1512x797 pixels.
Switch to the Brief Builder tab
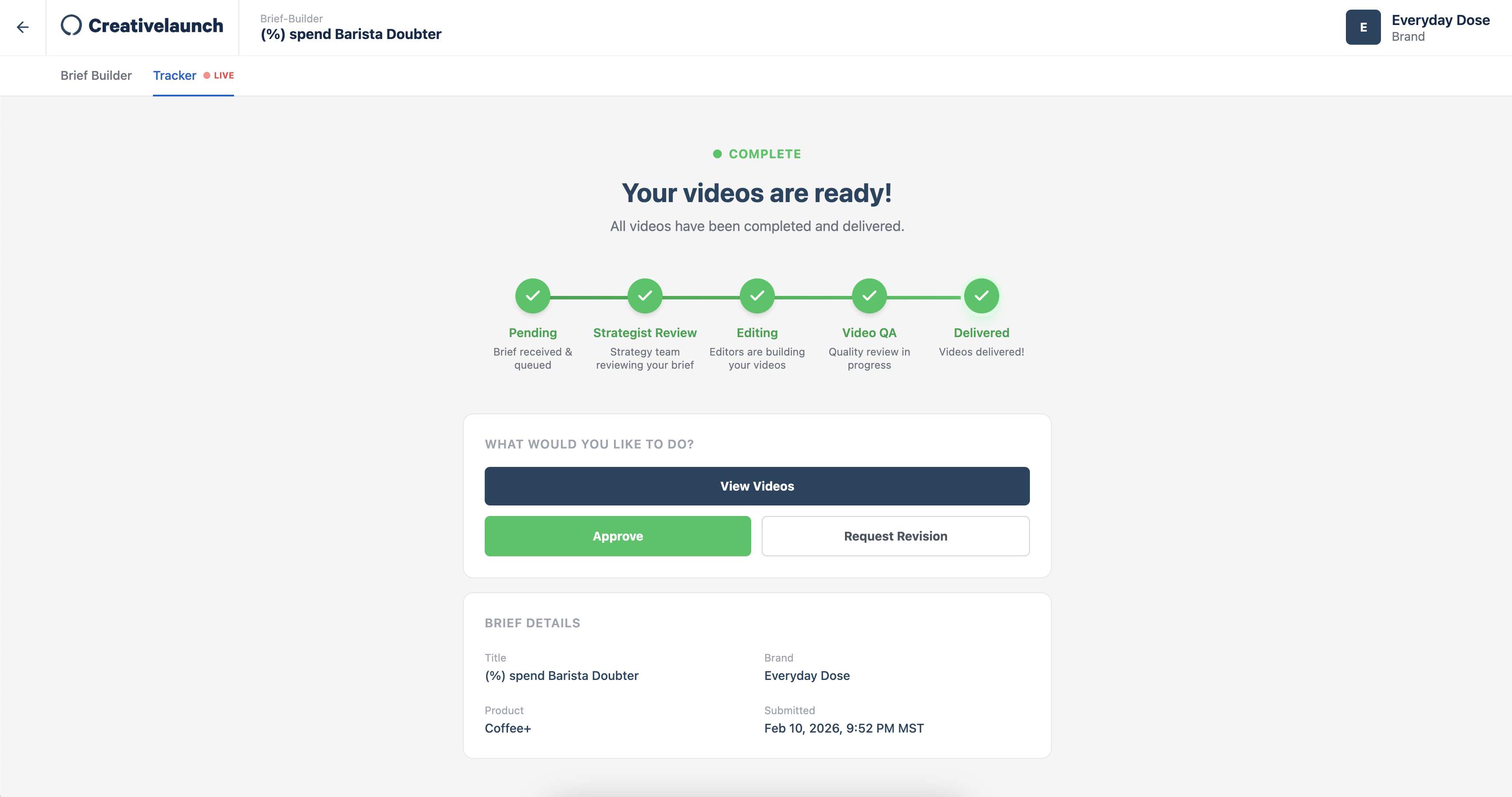[96, 76]
